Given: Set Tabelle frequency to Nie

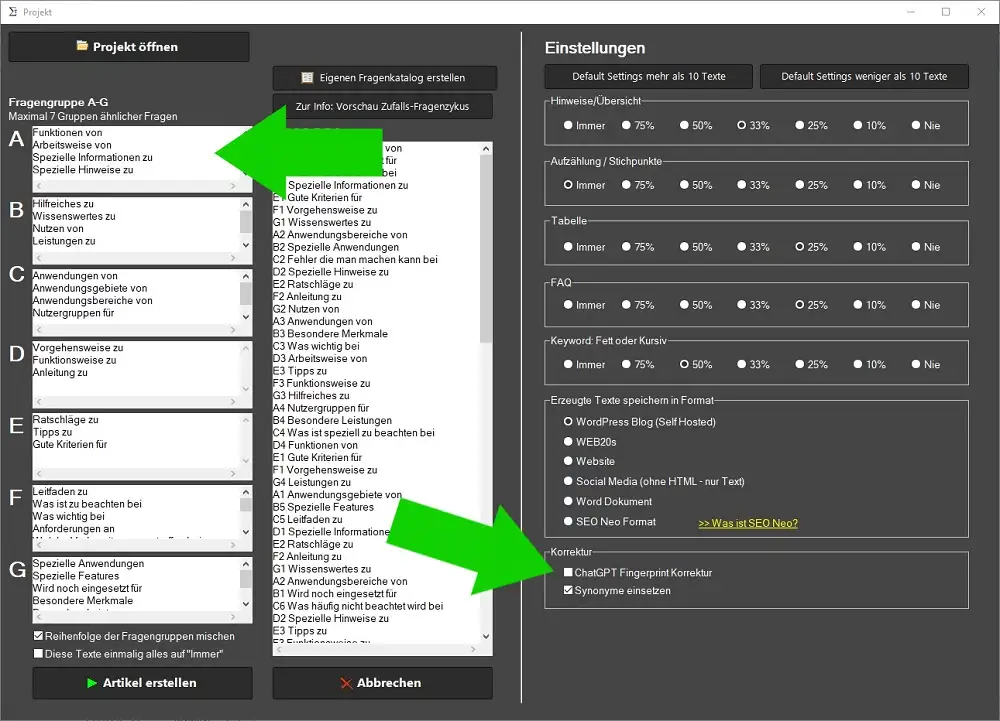Looking at the screenshot, I should 916,247.
